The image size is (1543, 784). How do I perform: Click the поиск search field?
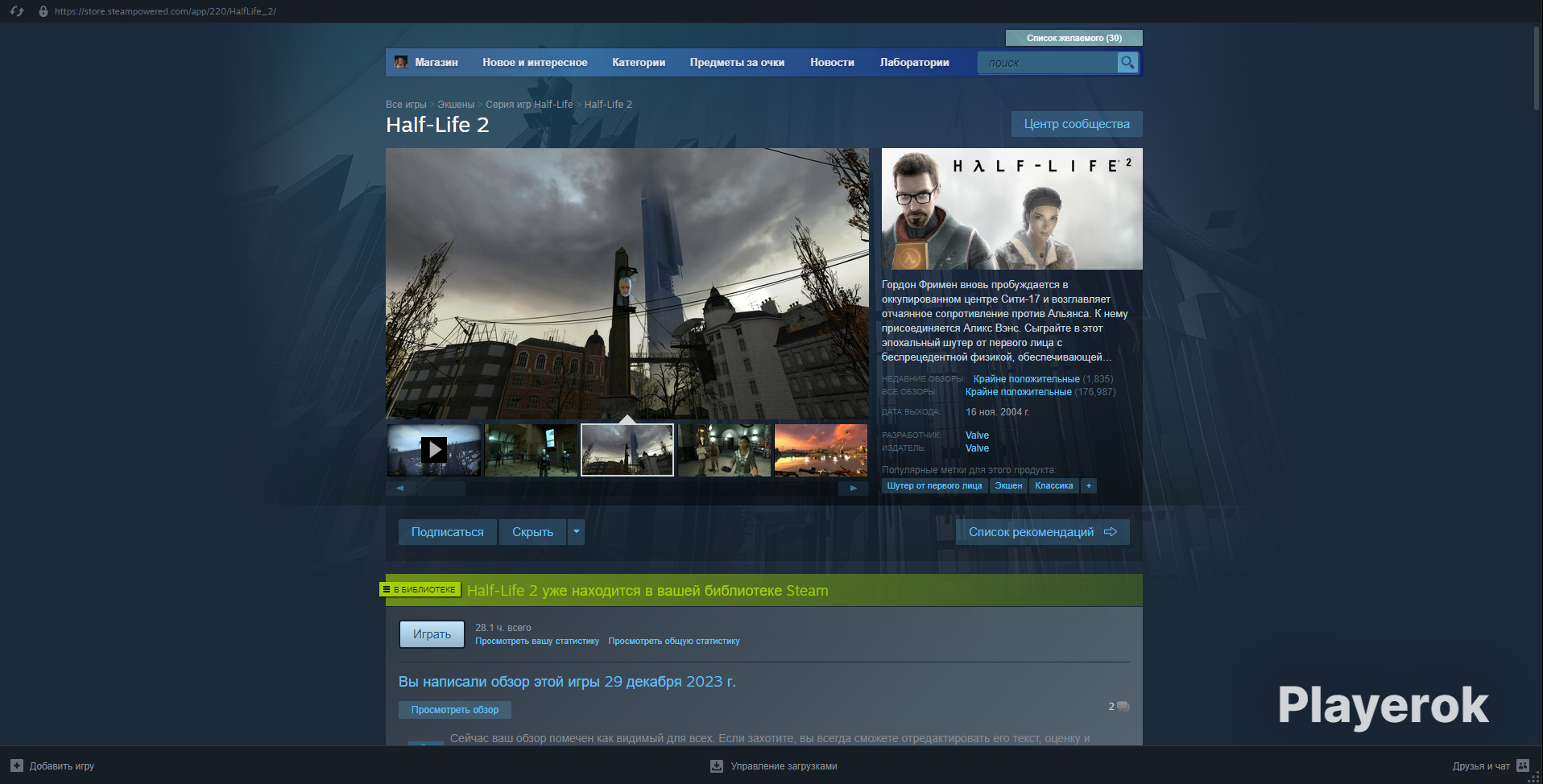1047,62
